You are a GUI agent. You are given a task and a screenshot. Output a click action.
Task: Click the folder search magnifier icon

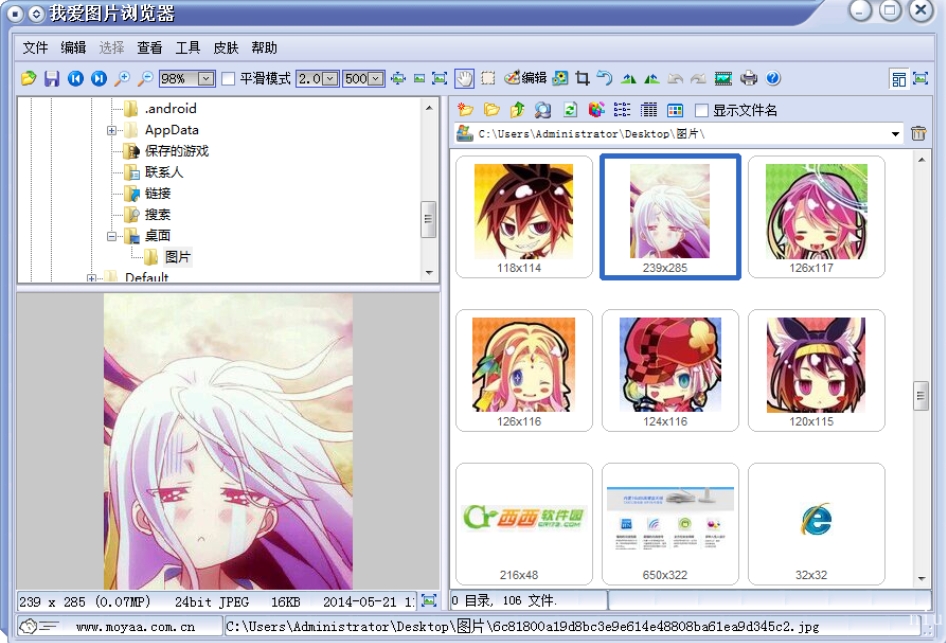point(542,110)
